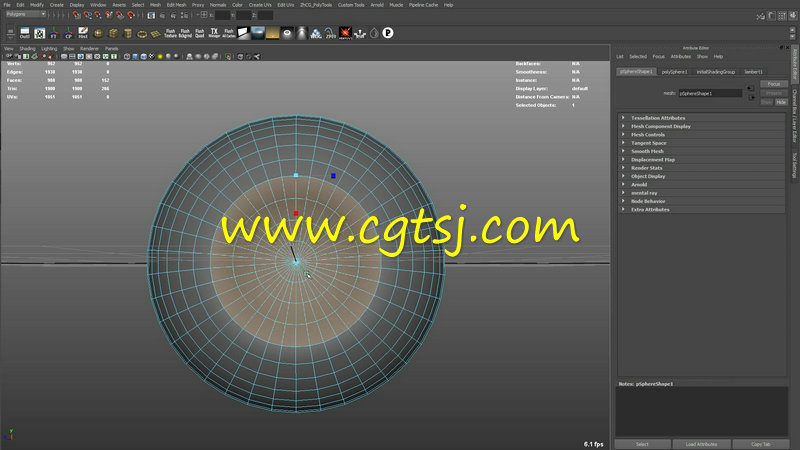Create a polygon cube from the shelf
Image resolution: width=800 pixels, height=450 pixels.
pyautogui.click(x=113, y=34)
